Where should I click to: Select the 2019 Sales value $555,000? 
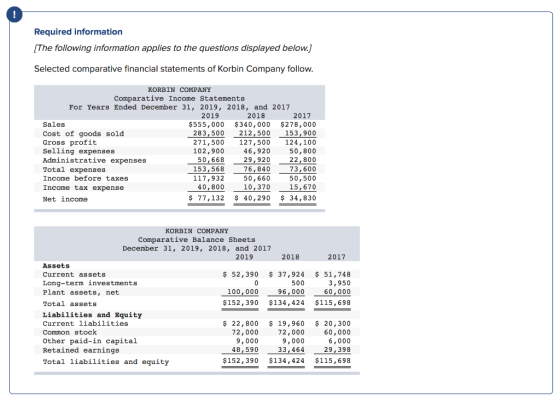point(206,125)
